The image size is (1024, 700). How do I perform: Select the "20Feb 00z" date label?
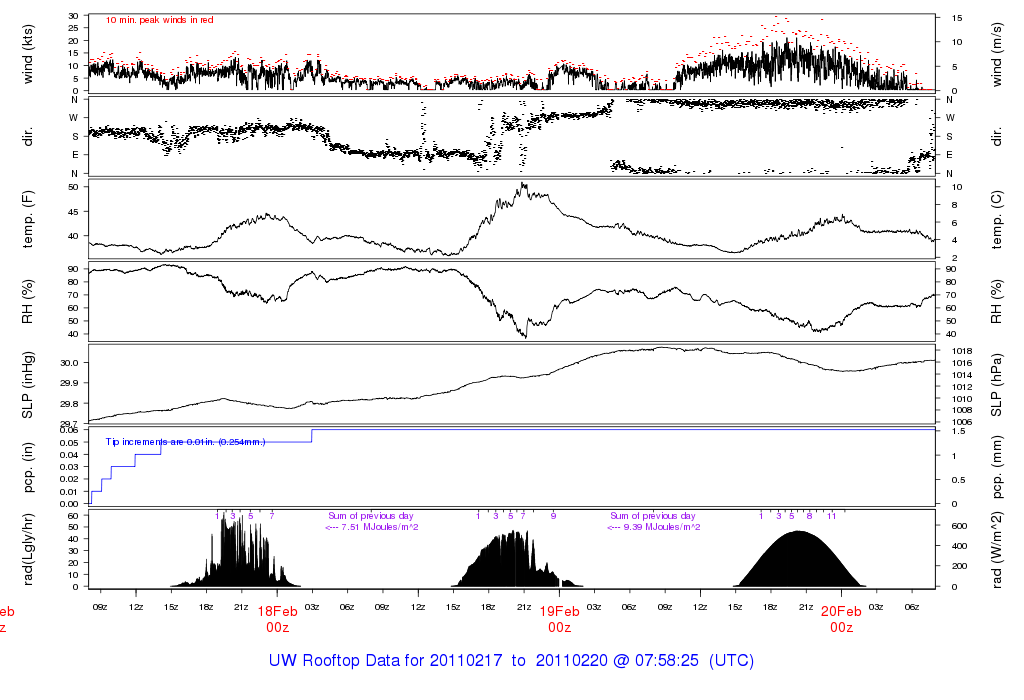tap(841, 619)
